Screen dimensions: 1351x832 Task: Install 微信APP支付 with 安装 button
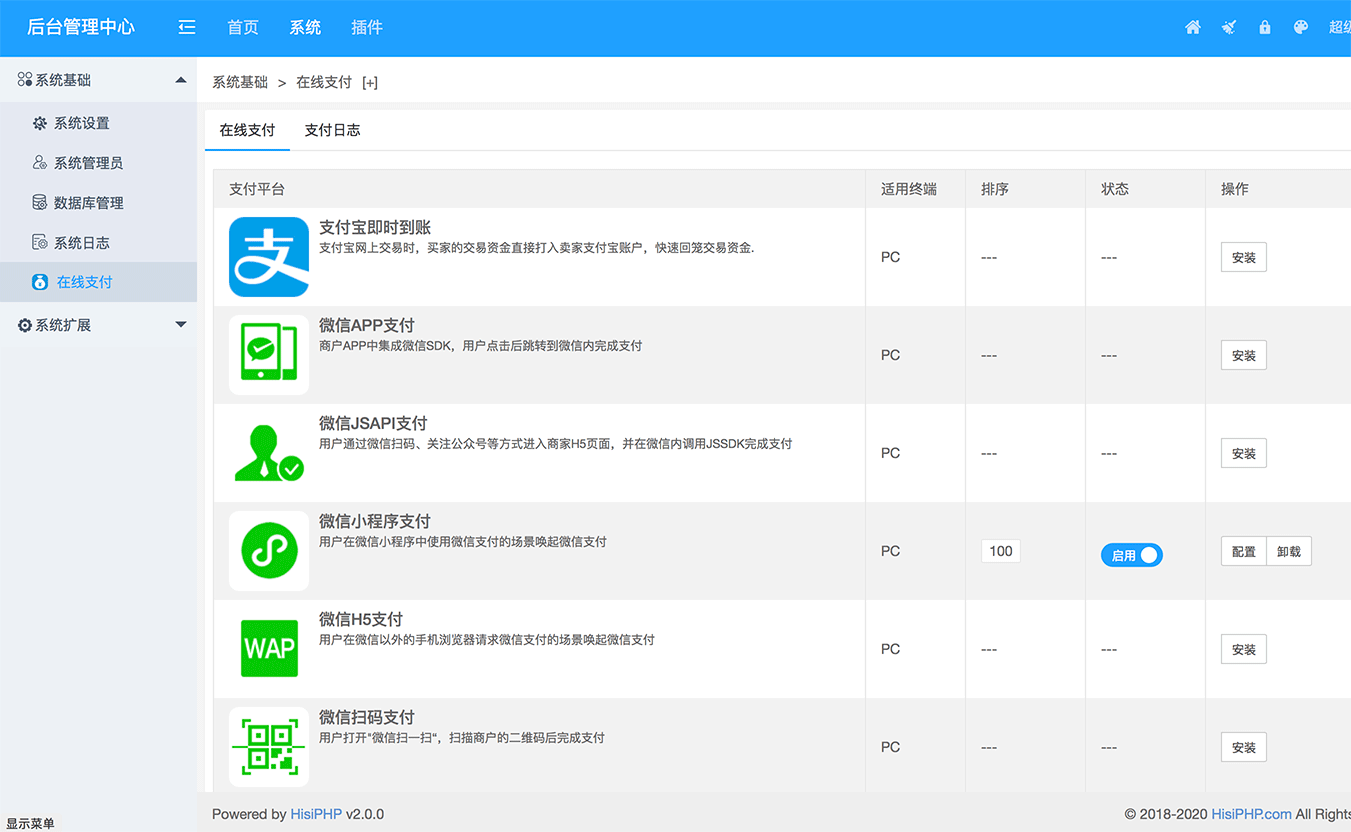pos(1244,355)
